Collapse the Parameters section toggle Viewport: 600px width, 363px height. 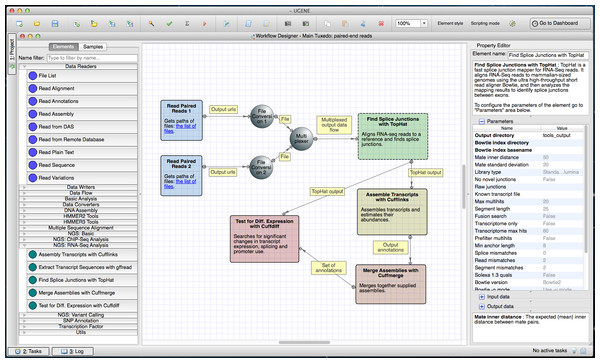pos(482,121)
